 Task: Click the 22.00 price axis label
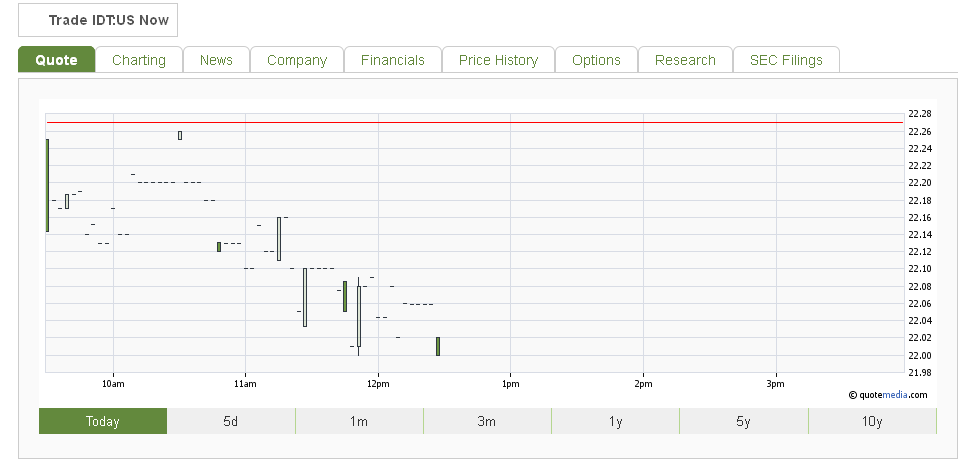pos(920,355)
